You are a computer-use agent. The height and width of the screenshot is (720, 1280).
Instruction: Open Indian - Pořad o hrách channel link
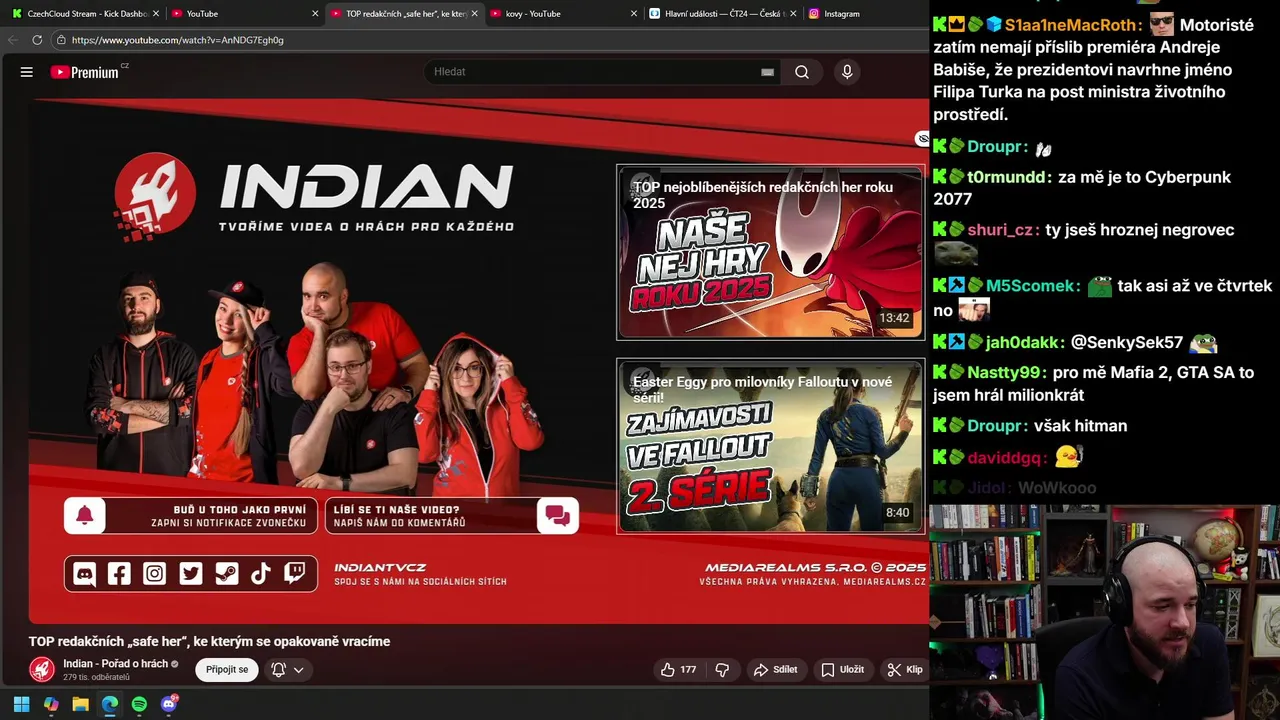click(115, 663)
